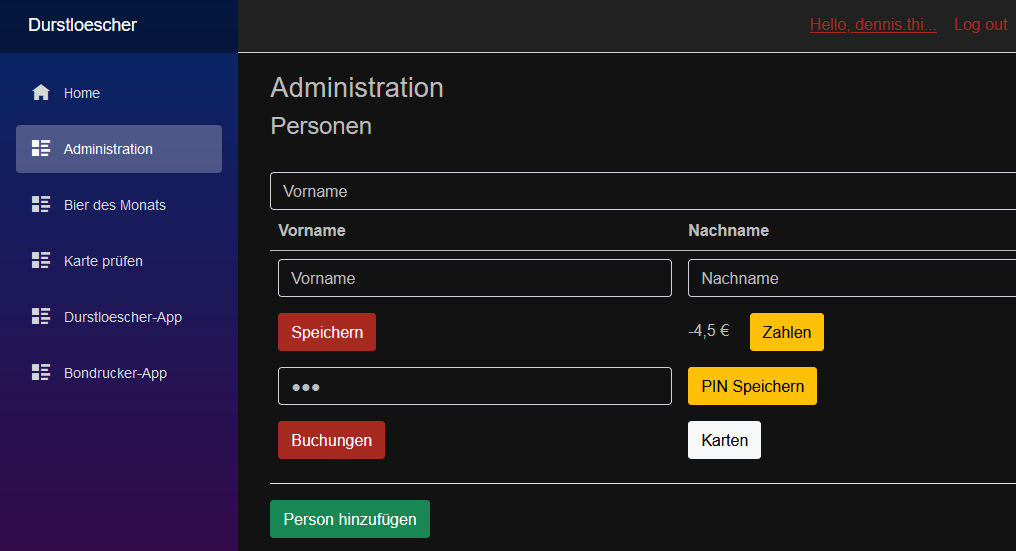Navigate to Karte prüfen
1016x551 pixels.
[103, 261]
